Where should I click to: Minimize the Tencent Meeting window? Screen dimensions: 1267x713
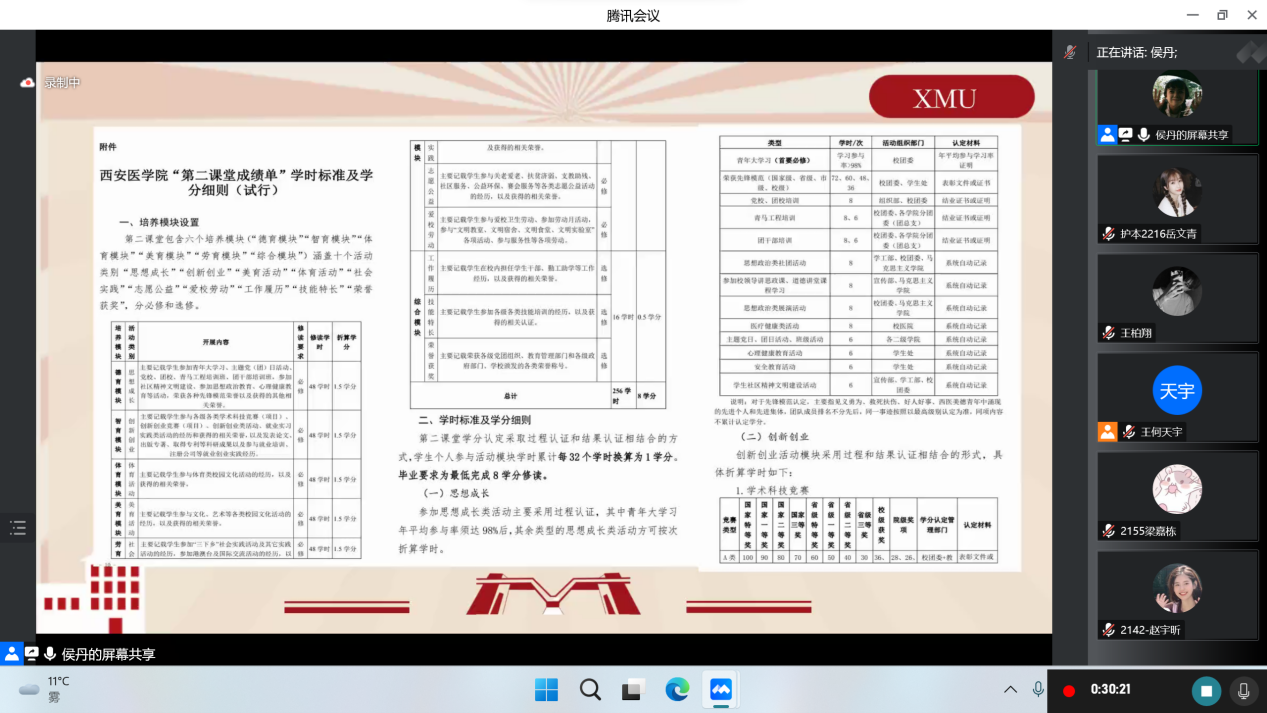pos(1191,15)
